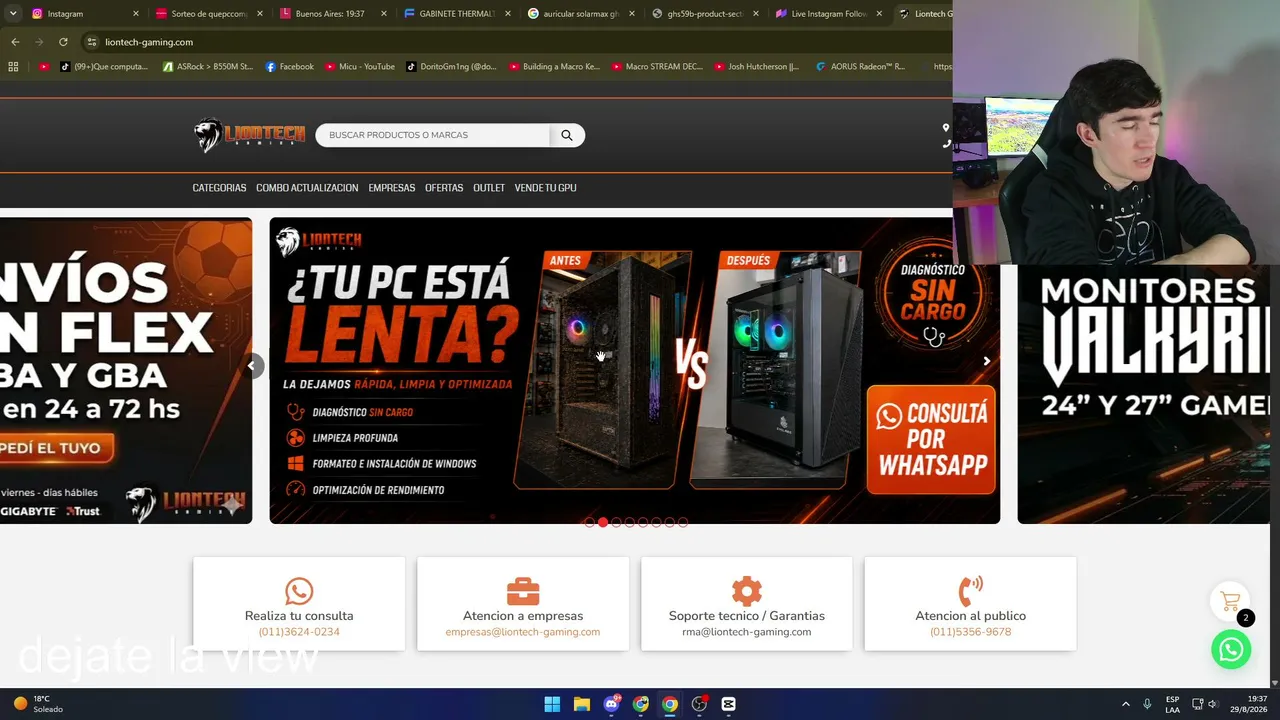Switch to the auricular solarmax tab
Screen dimensions: 1280x720
point(580,14)
